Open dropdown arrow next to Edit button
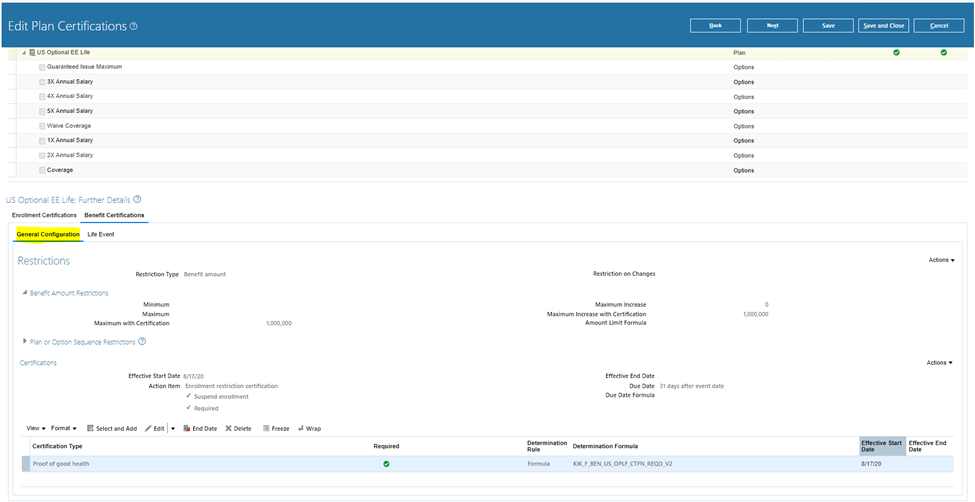The width and height of the screenshot is (975, 502). point(173,429)
